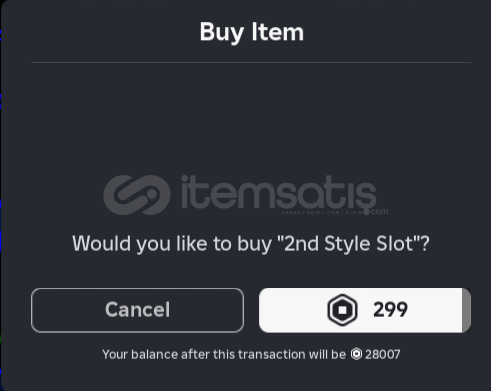Click the itemsatış watermark wordmark

point(279,192)
